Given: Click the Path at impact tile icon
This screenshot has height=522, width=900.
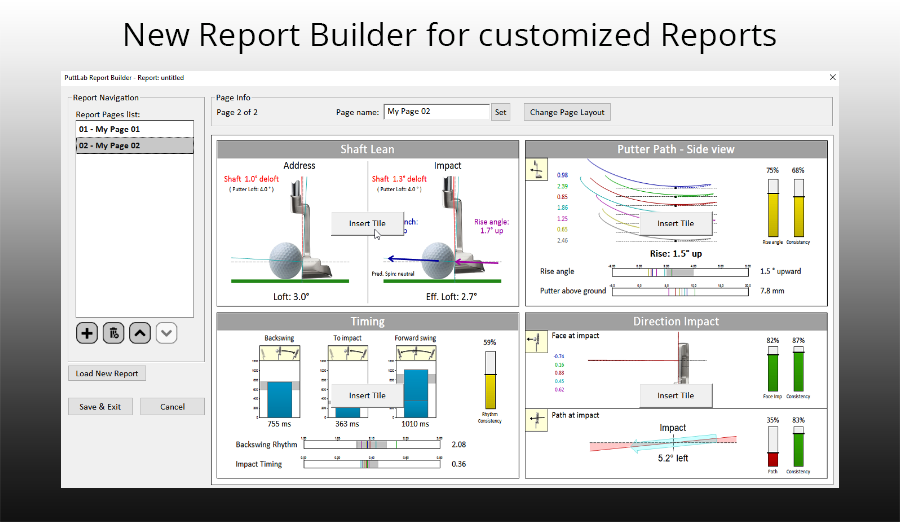Looking at the screenshot, I should 537,420.
